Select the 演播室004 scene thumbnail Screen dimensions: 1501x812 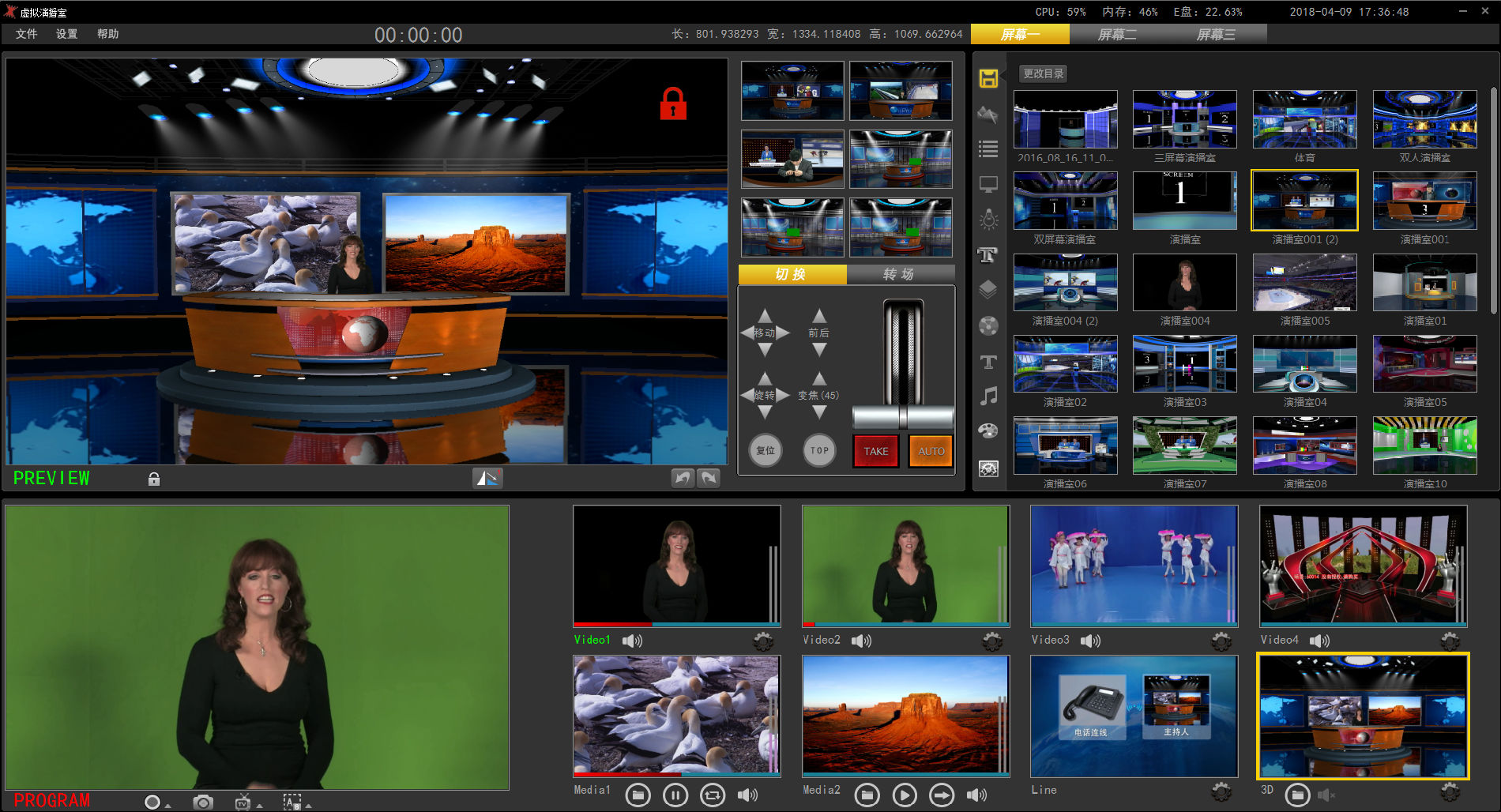(x=1184, y=283)
